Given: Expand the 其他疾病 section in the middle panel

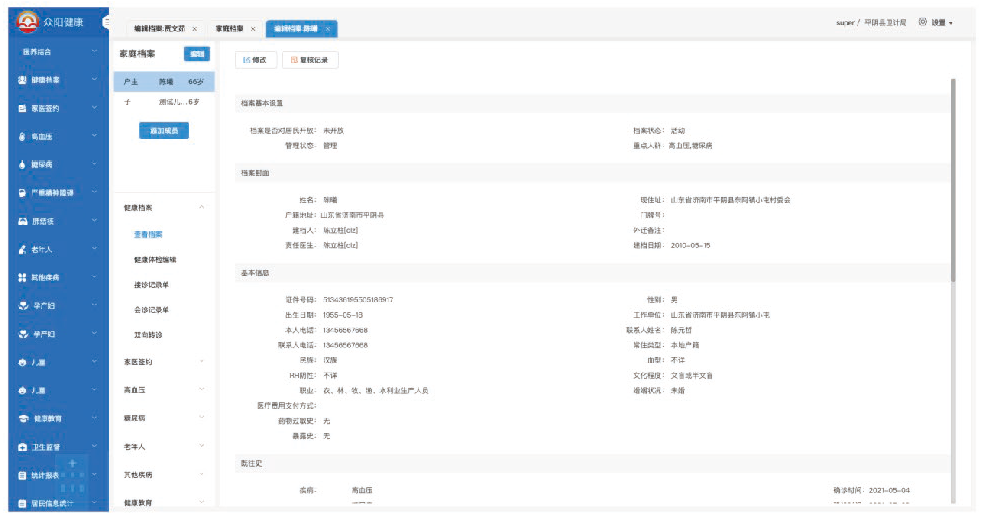Looking at the screenshot, I should point(202,474).
